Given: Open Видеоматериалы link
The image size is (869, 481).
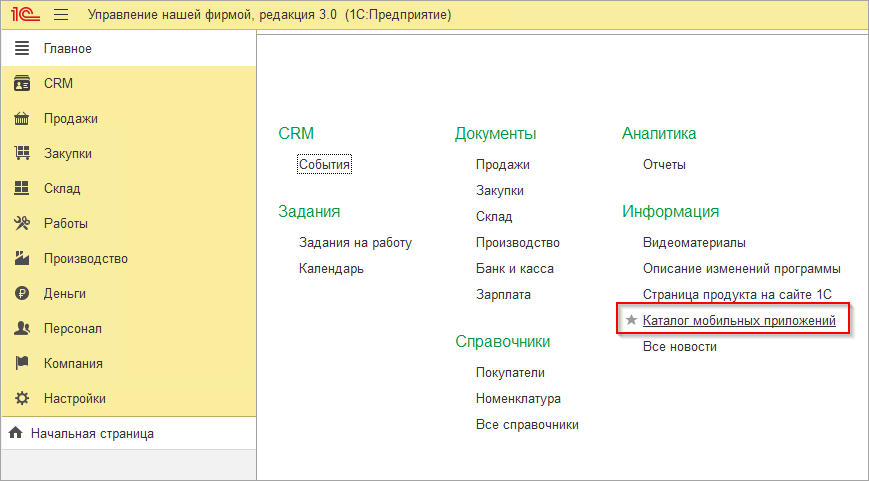Looking at the screenshot, I should pos(694,243).
